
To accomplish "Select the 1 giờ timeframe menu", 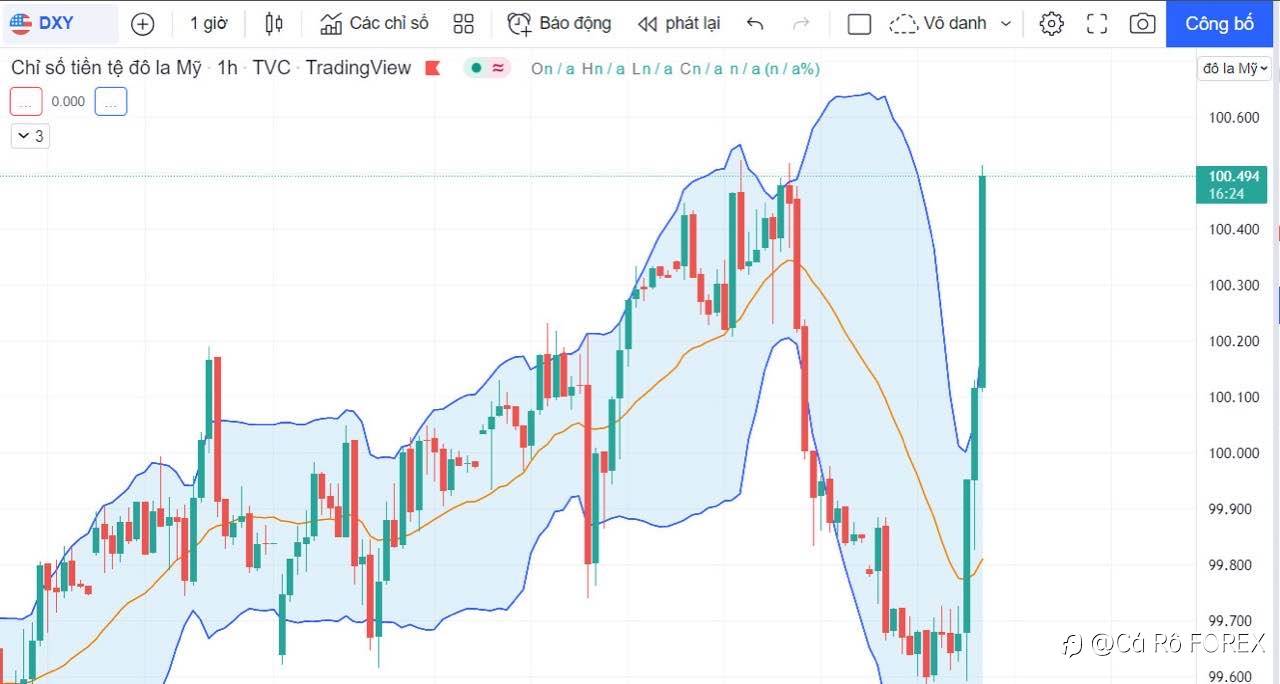I will (208, 24).
